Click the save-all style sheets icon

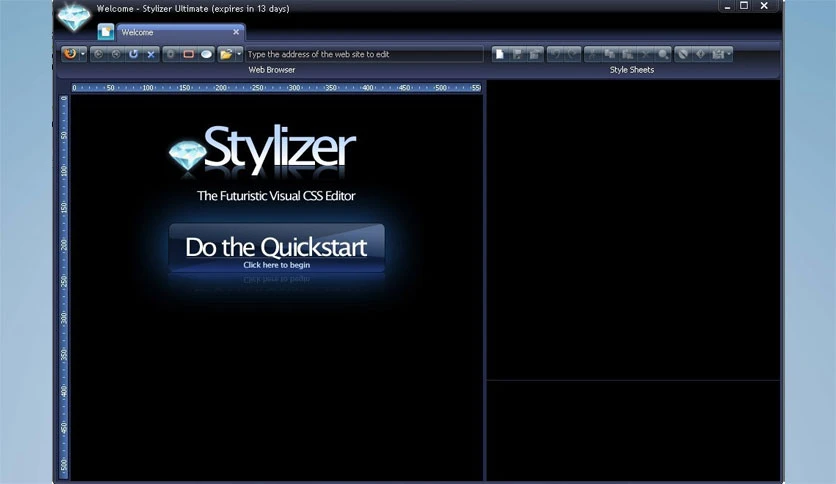(x=535, y=54)
